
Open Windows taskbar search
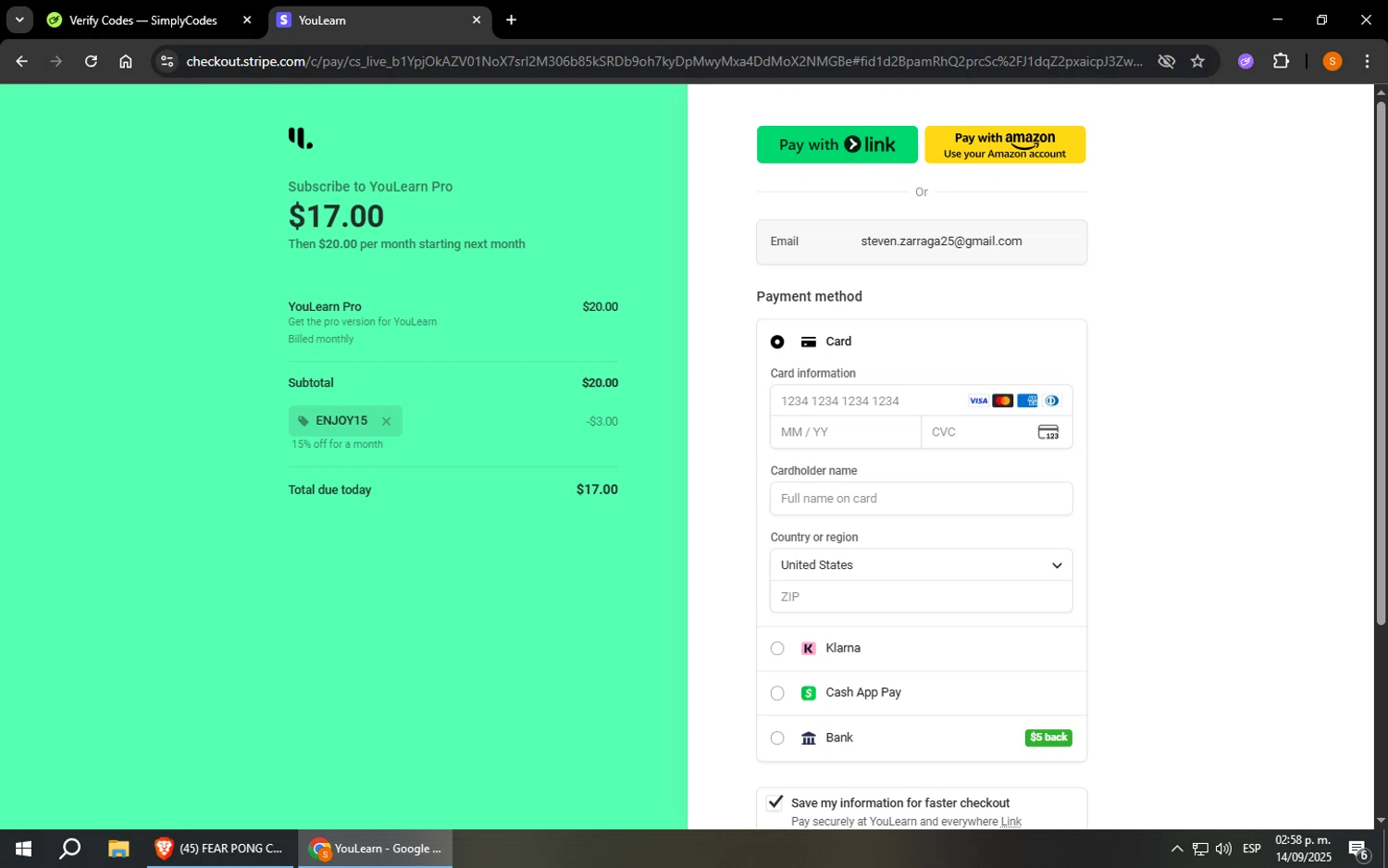click(x=69, y=849)
